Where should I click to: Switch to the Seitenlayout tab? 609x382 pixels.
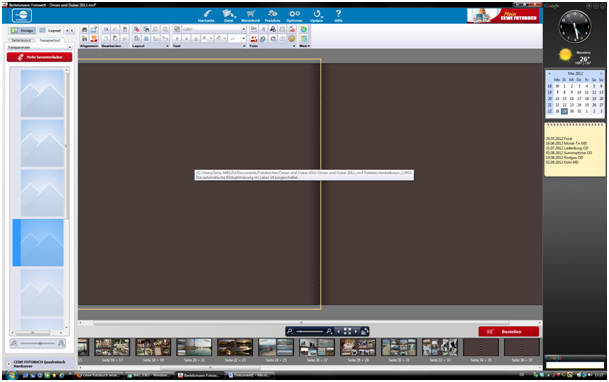(21, 40)
